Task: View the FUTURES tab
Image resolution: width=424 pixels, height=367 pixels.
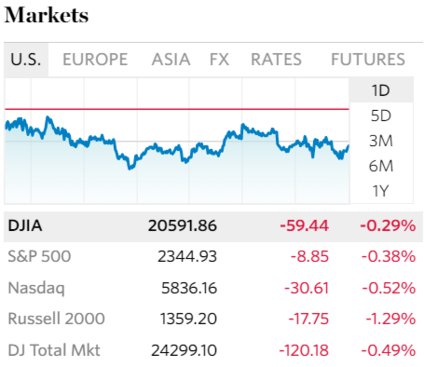Action: 368,60
